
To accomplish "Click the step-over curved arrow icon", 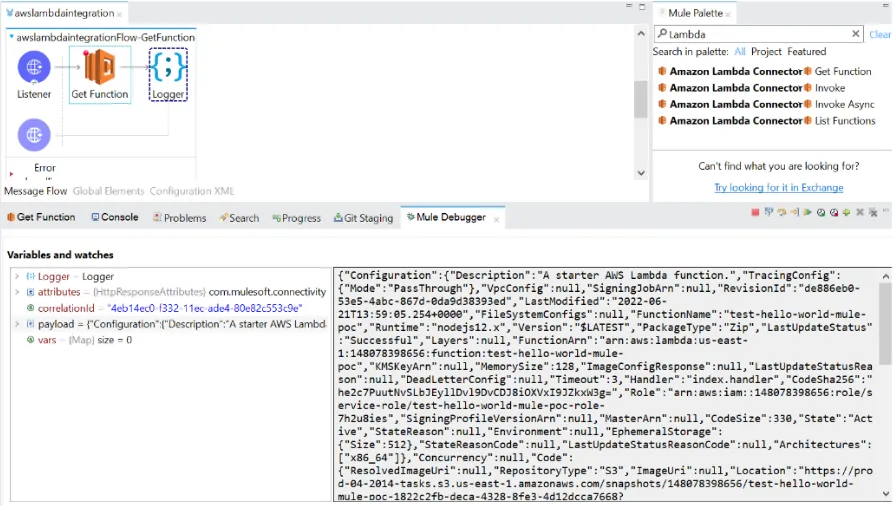I will click(x=781, y=213).
